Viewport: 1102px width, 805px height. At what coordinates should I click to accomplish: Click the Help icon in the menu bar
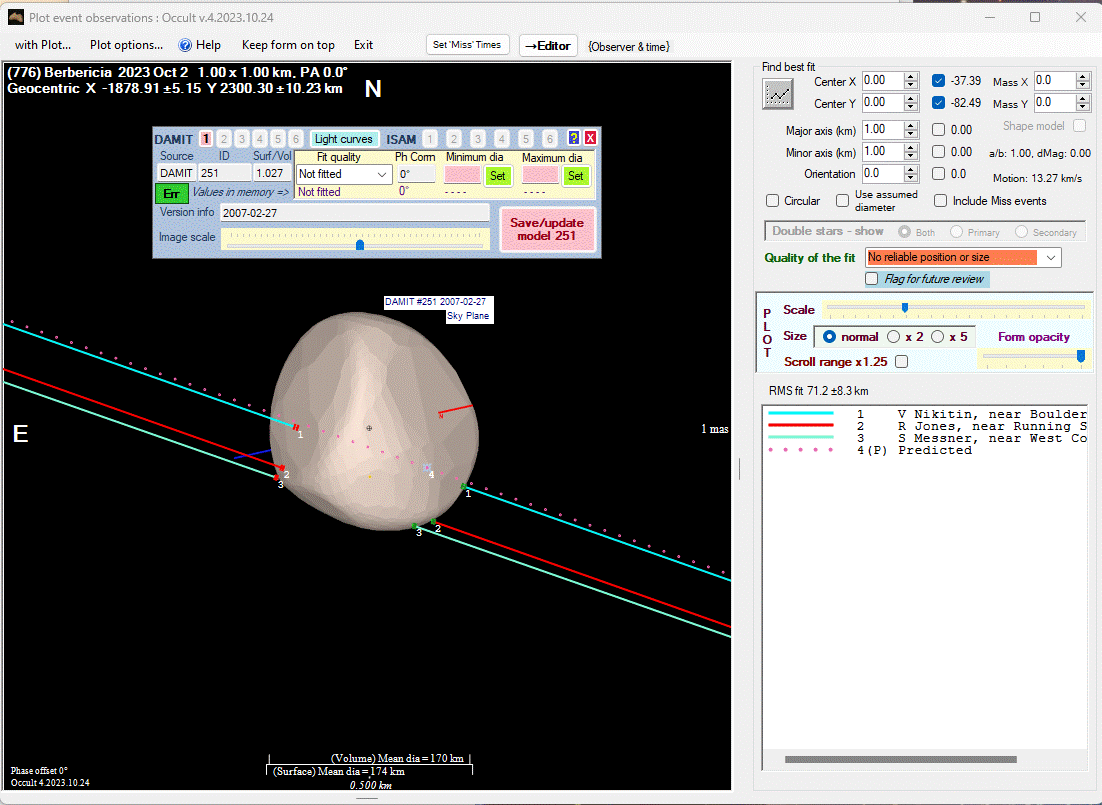[x=185, y=45]
